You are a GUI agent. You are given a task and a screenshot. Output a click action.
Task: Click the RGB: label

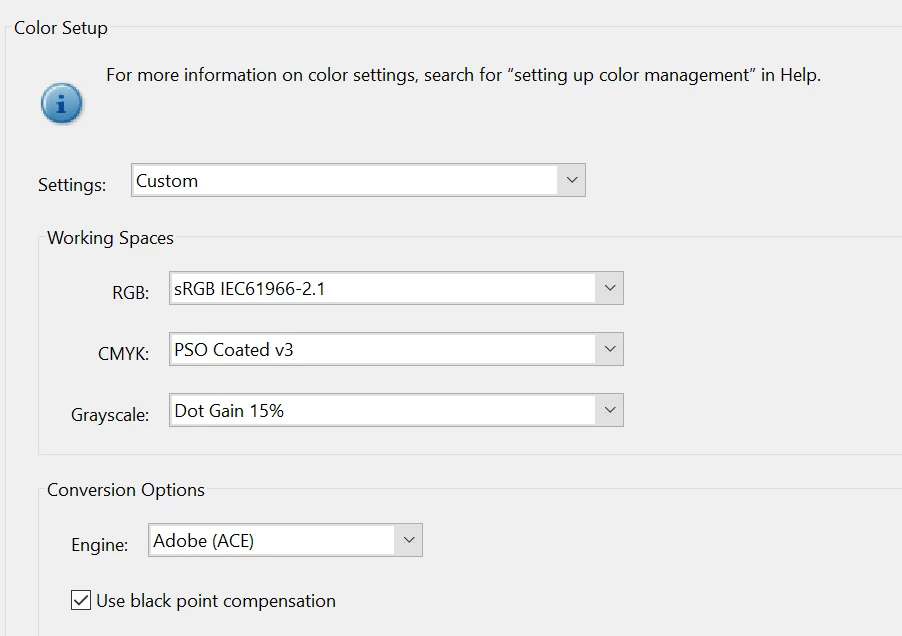131,293
